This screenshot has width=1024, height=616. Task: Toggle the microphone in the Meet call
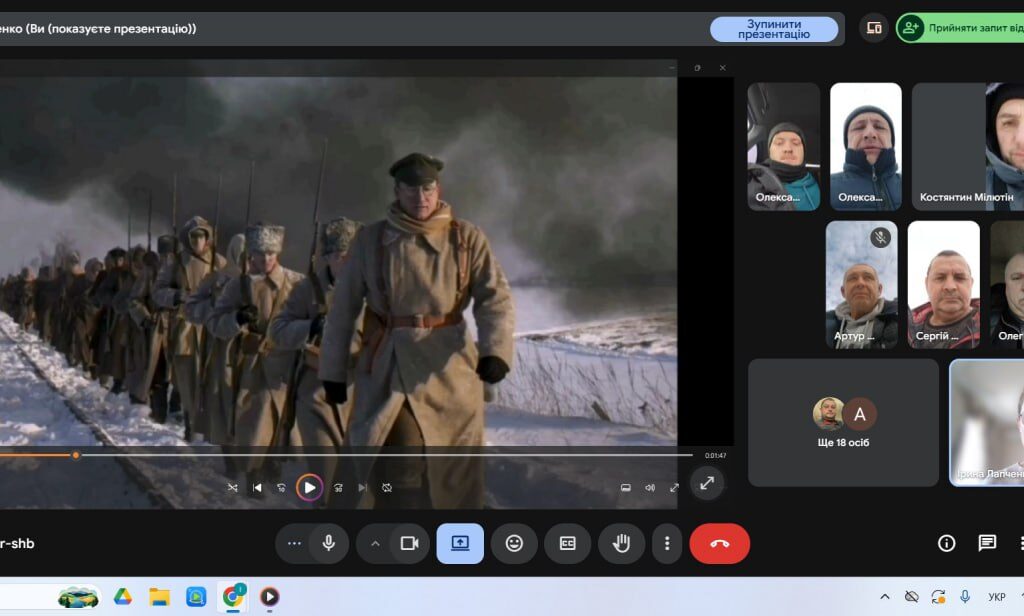(x=328, y=543)
